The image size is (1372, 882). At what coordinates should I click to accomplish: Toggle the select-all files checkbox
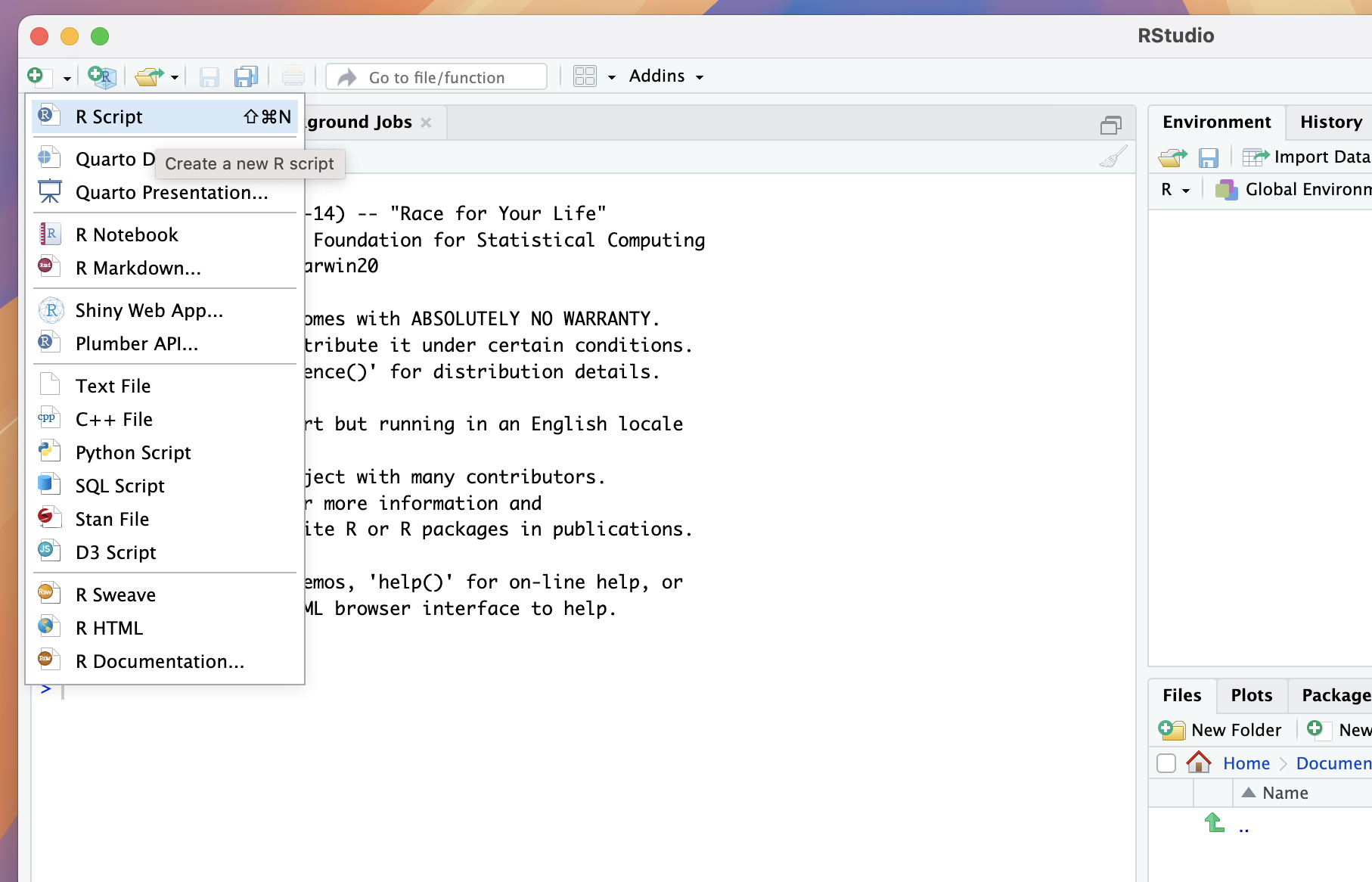(x=1166, y=763)
